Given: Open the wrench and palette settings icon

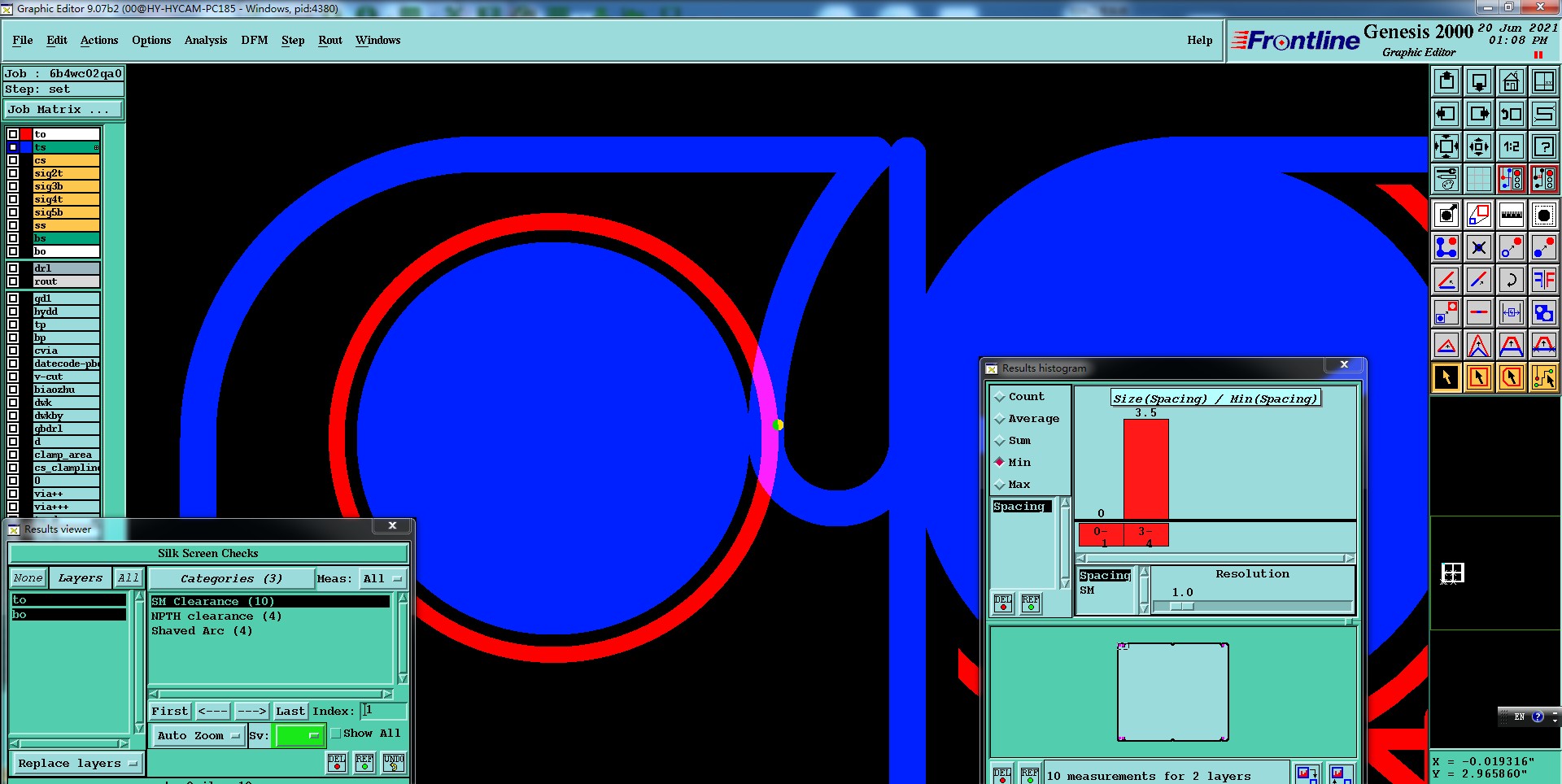Looking at the screenshot, I should click(1446, 178).
